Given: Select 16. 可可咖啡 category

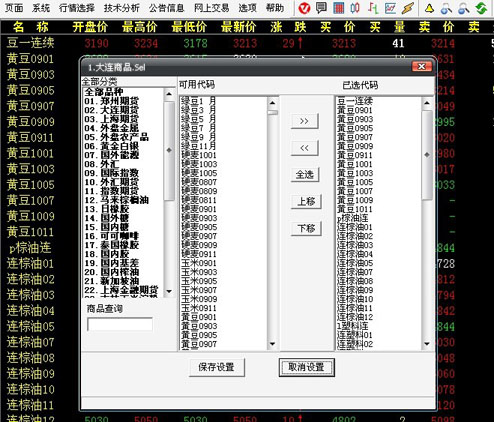Looking at the screenshot, I should coord(112,236).
